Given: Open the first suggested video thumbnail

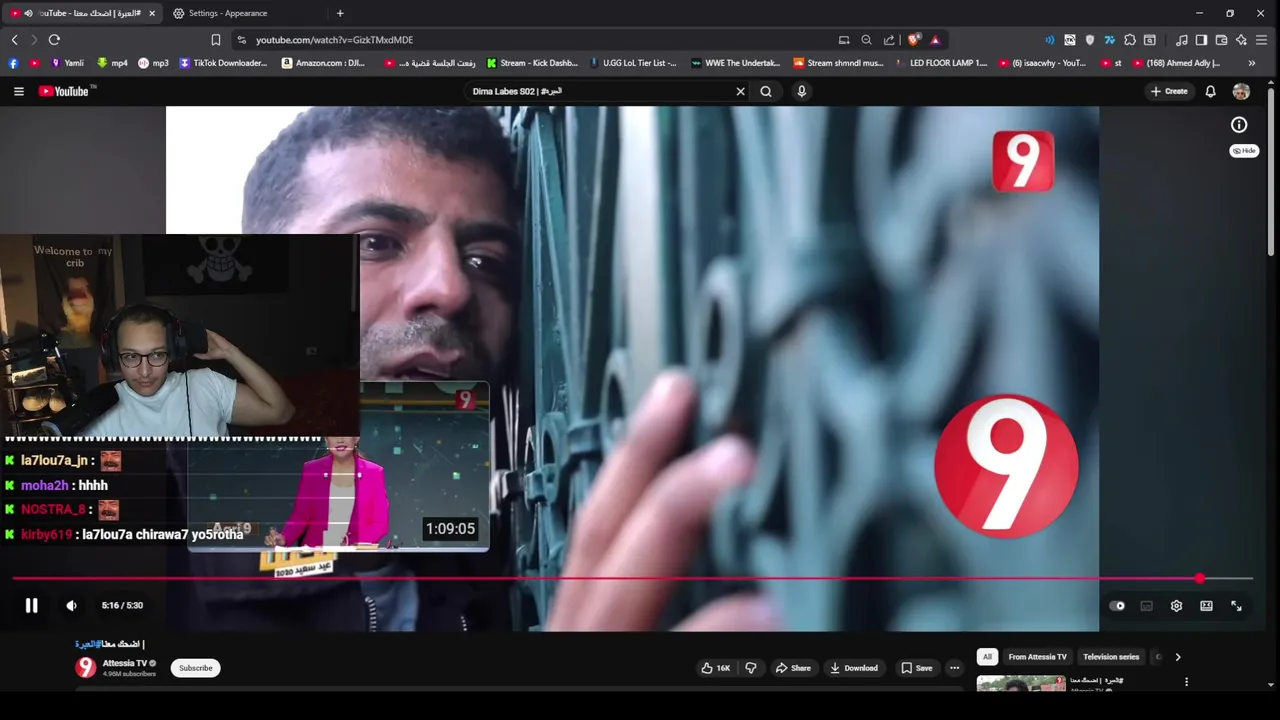Looking at the screenshot, I should coord(1021,683).
